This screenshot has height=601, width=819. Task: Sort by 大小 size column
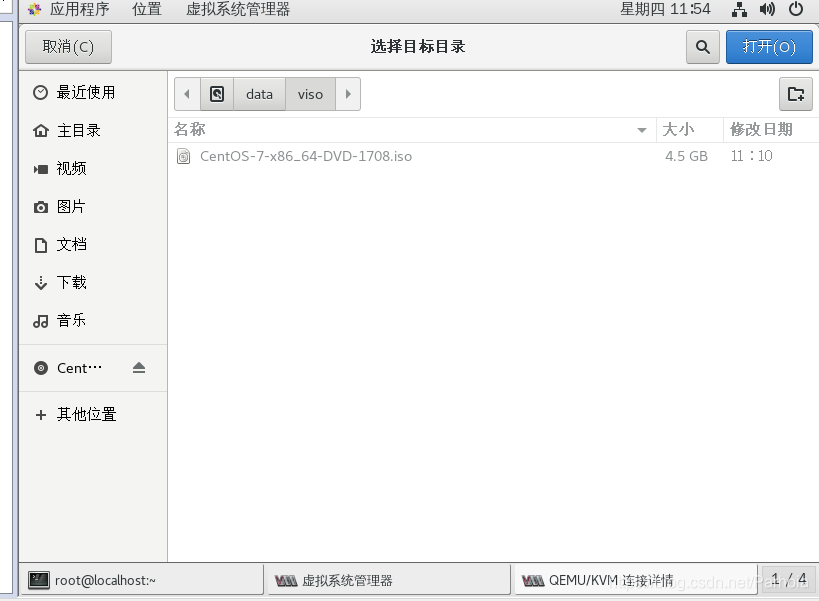[x=689, y=129]
